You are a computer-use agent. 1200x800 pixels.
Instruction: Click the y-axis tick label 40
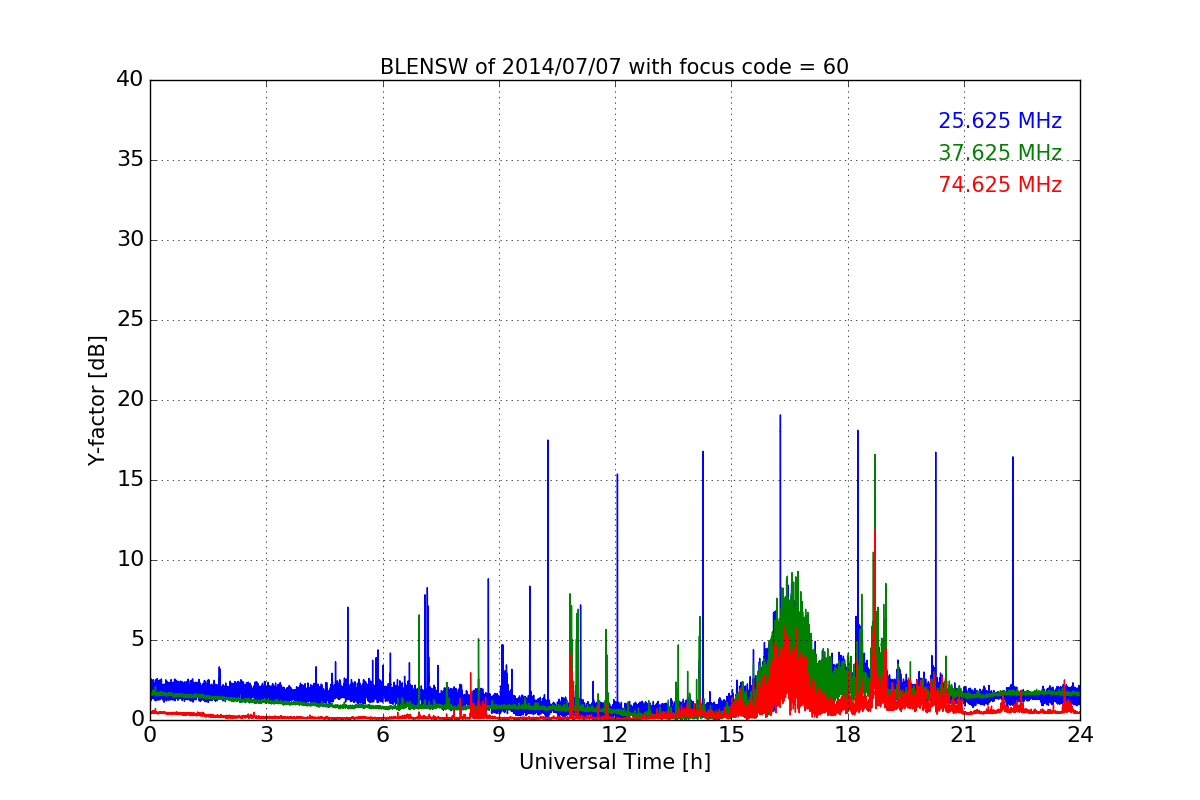(130, 79)
